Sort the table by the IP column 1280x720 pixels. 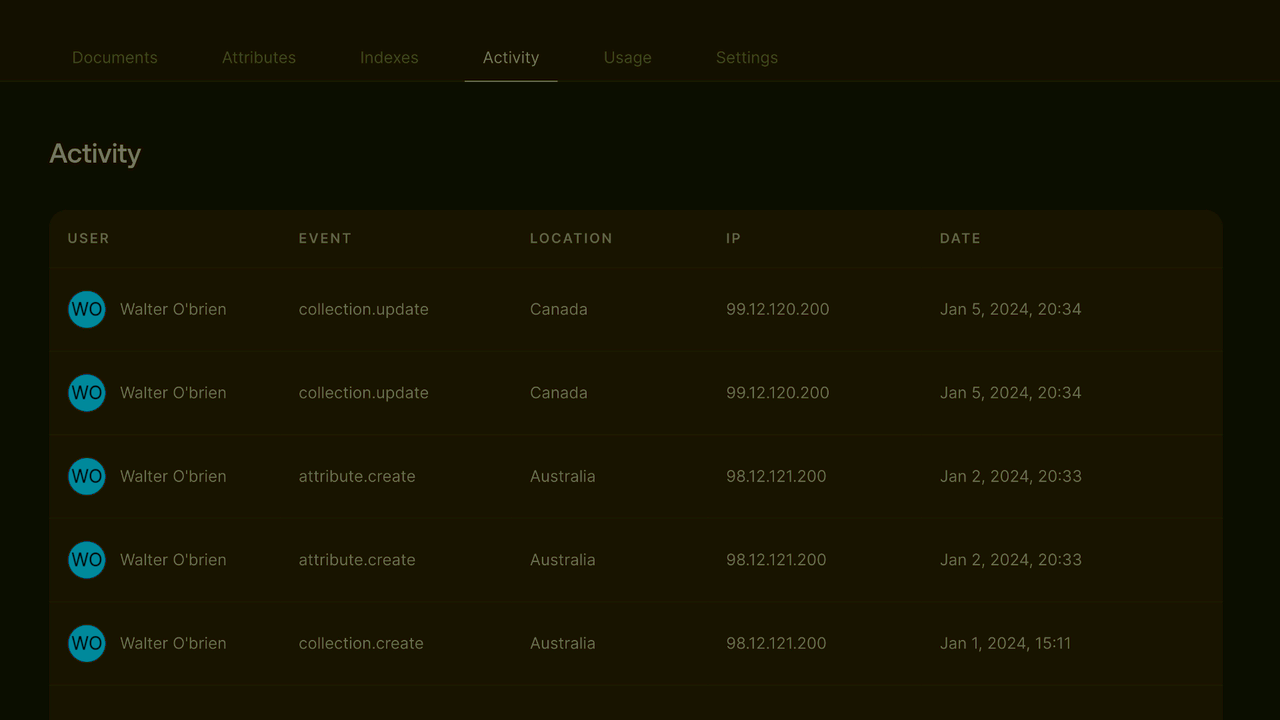(x=733, y=238)
